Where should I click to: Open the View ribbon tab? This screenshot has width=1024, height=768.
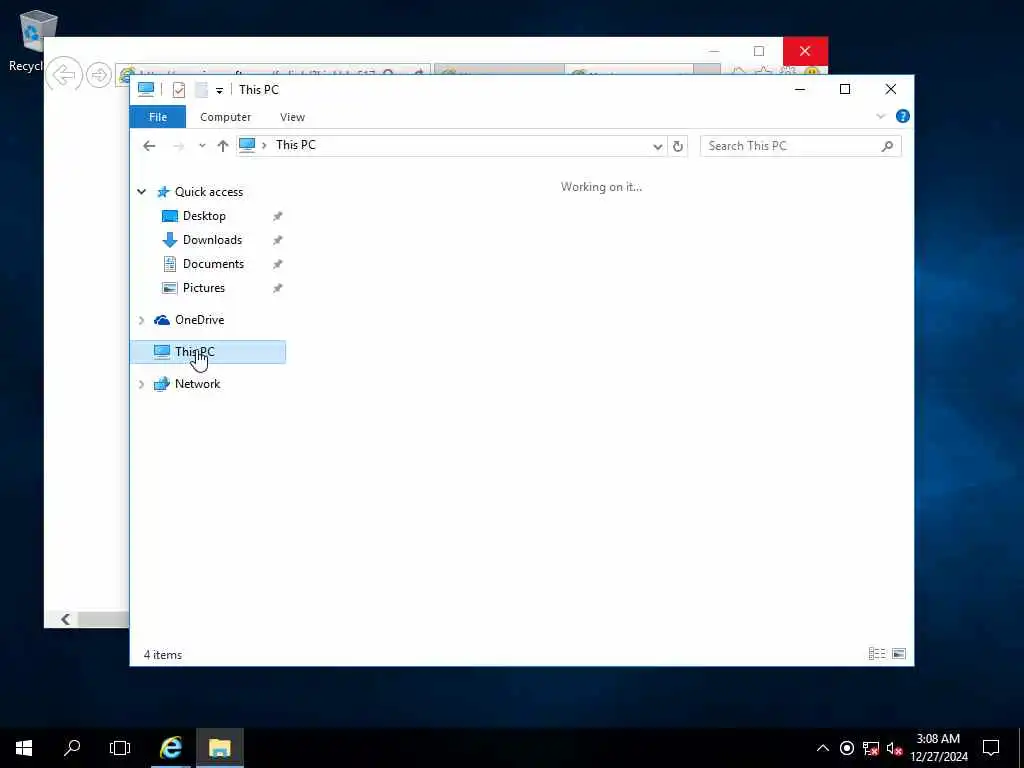[292, 117]
